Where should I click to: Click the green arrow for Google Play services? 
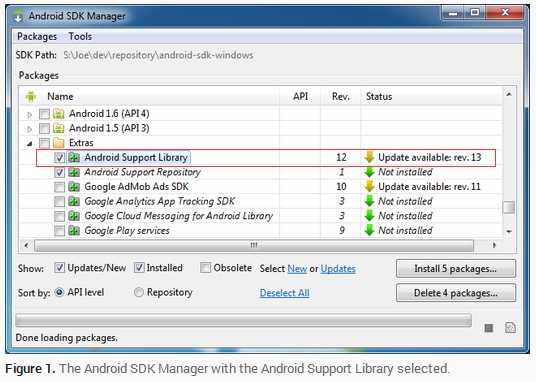pyautogui.click(x=369, y=230)
